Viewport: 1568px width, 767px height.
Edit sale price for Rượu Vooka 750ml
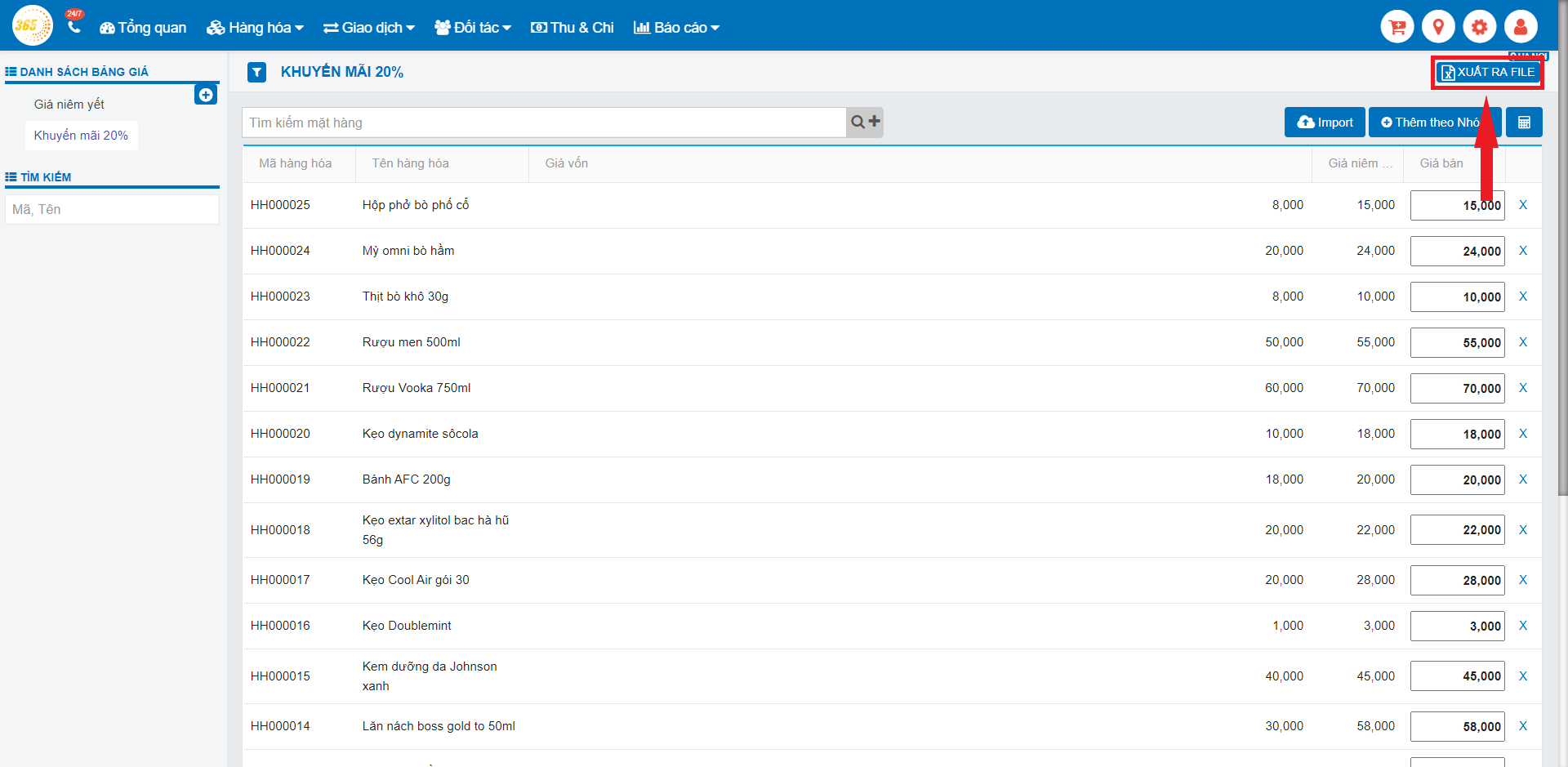1457,389
